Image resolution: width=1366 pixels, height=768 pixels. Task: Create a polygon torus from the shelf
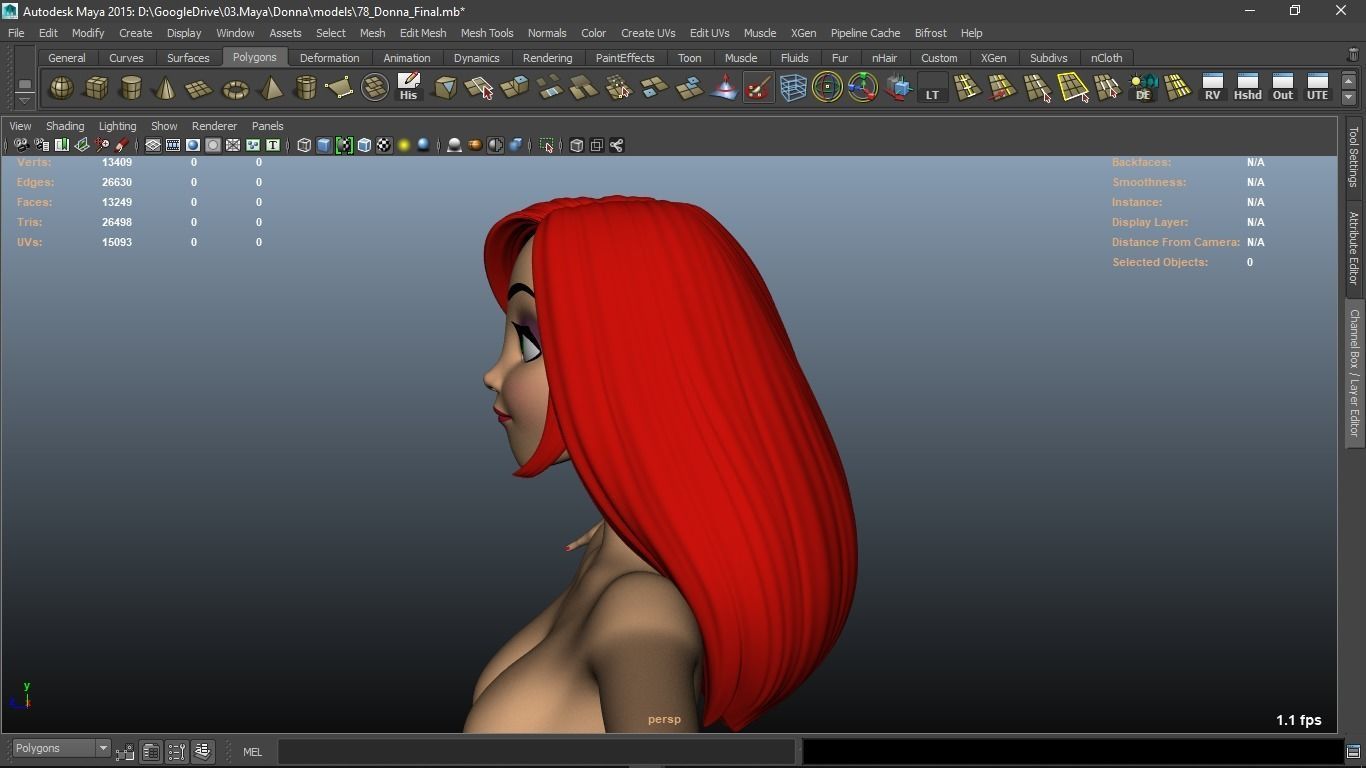click(235, 88)
